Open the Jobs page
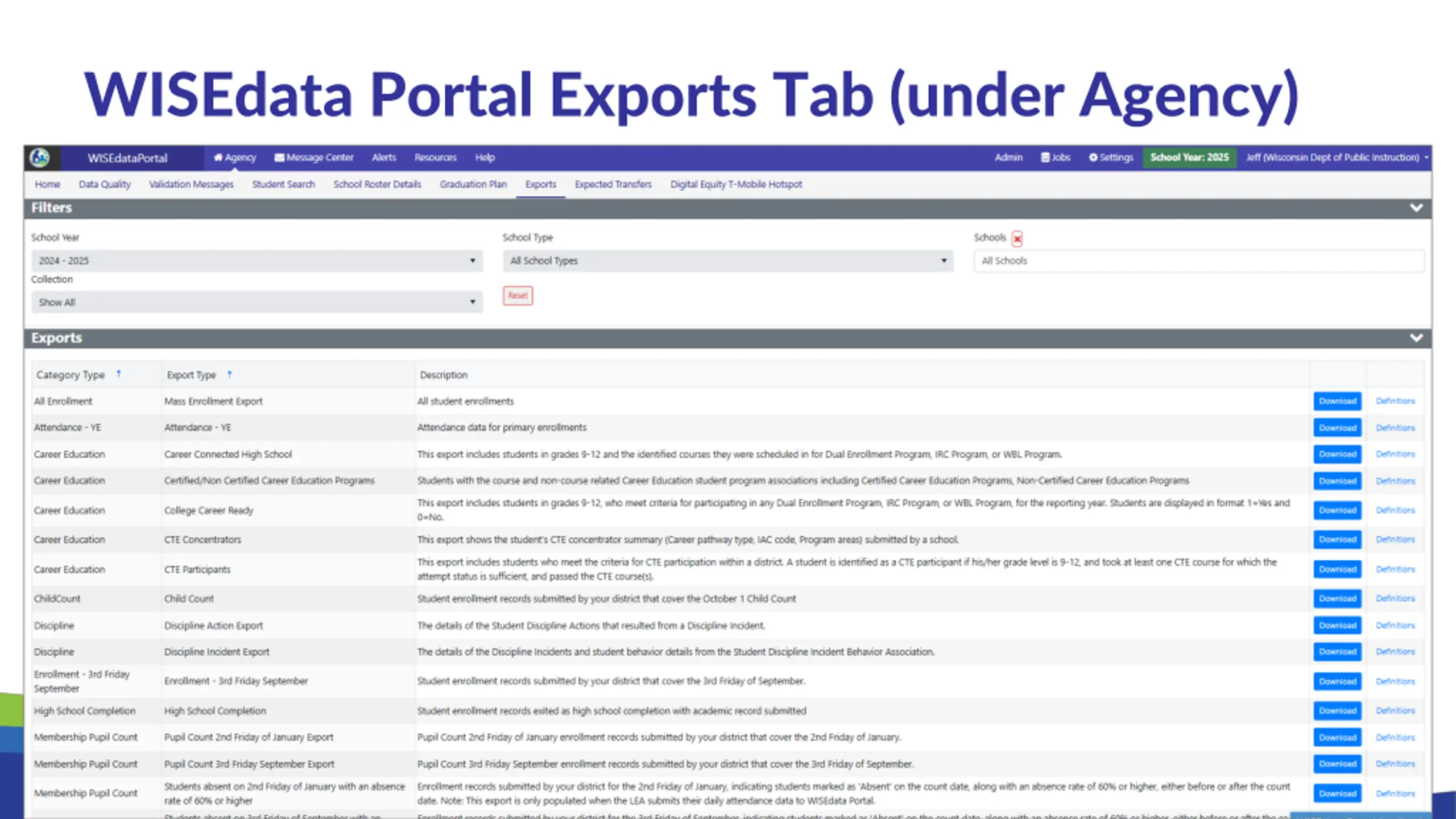This screenshot has height=819, width=1456. pyautogui.click(x=1056, y=158)
